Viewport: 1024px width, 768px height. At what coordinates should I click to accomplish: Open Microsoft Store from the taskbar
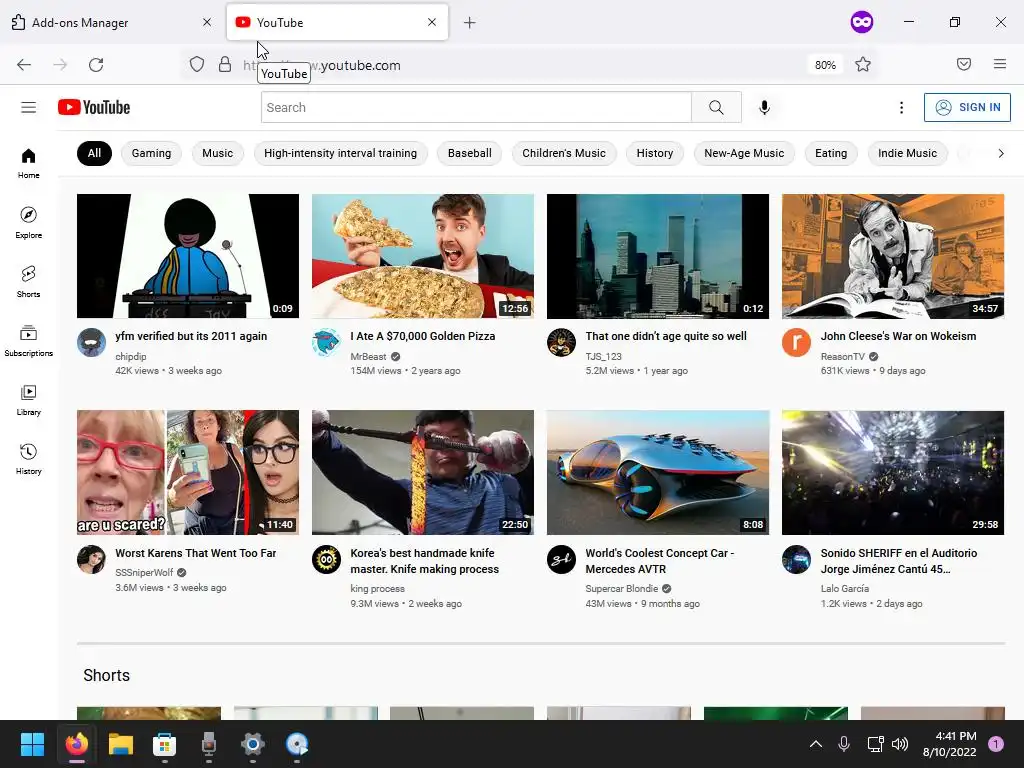(165, 744)
